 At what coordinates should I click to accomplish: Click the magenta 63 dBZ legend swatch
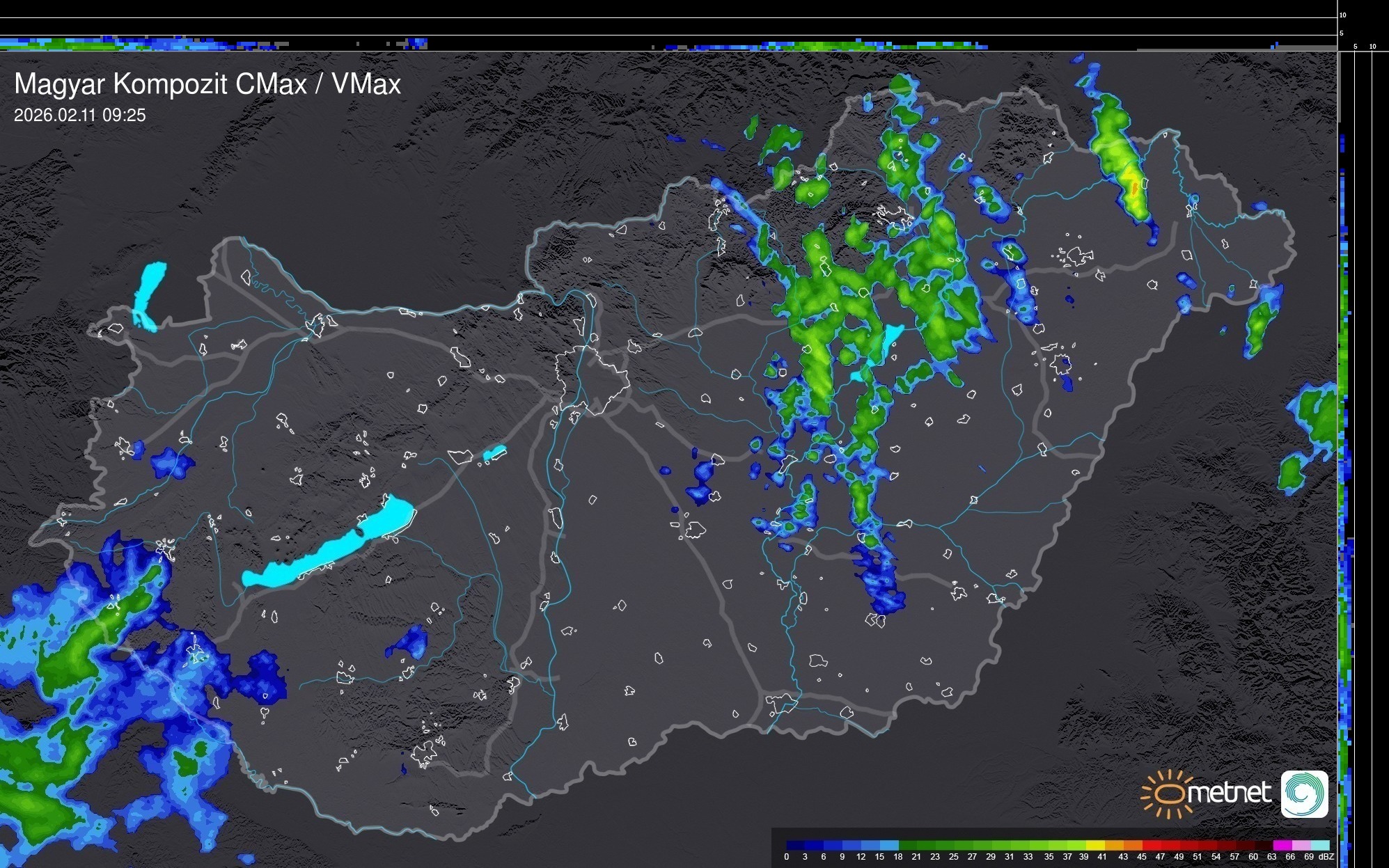(1281, 845)
